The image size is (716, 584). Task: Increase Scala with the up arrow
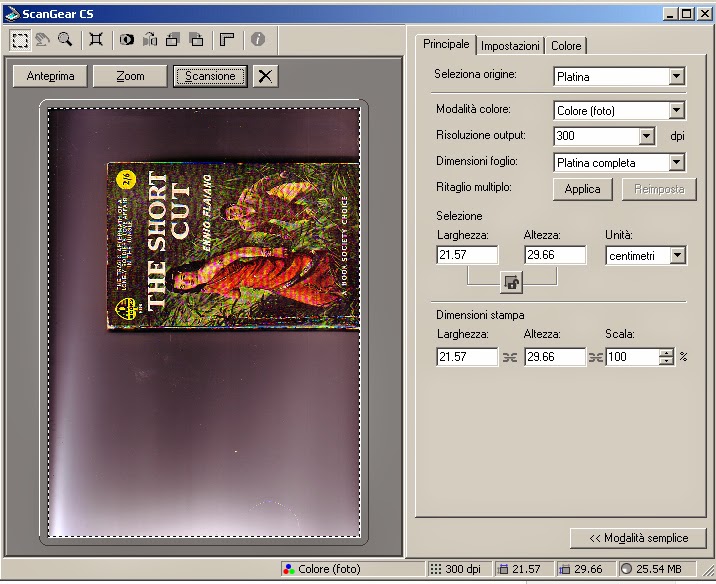[666, 353]
